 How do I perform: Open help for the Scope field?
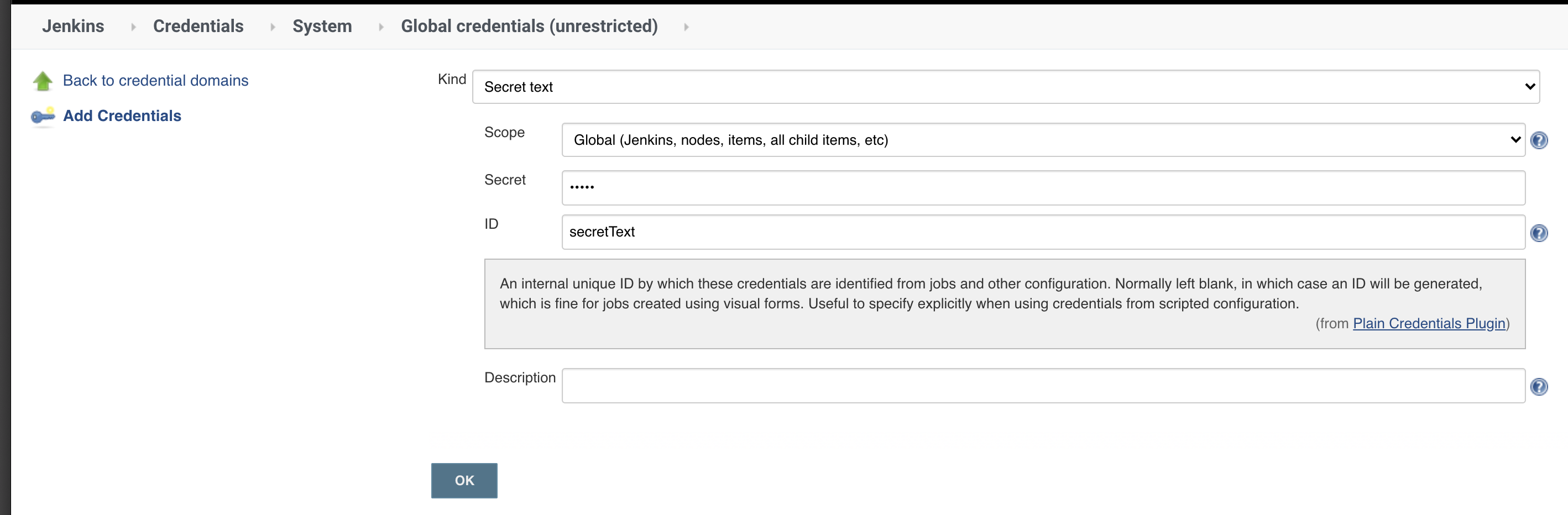pyautogui.click(x=1539, y=140)
